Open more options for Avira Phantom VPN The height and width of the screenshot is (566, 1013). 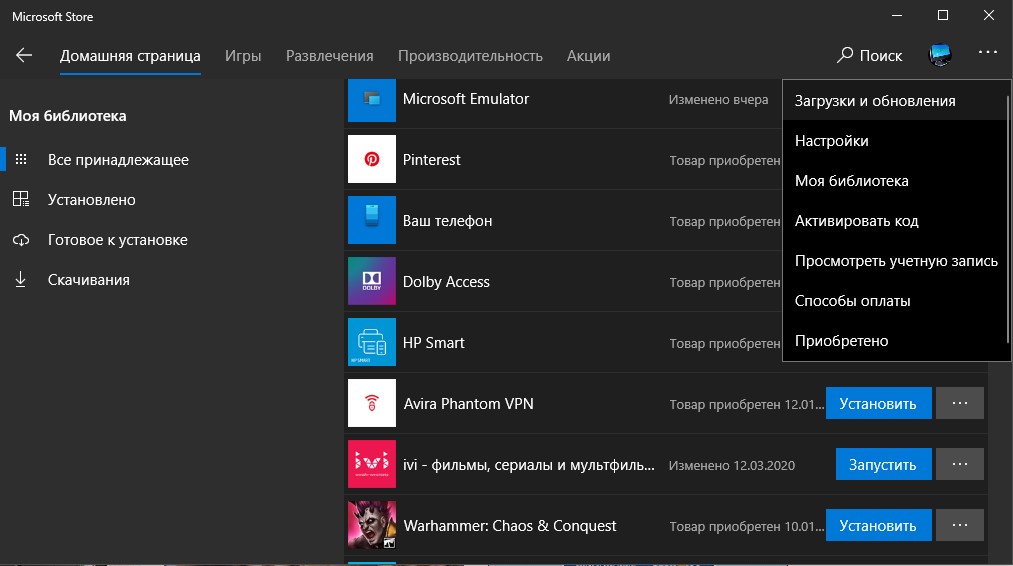(960, 403)
